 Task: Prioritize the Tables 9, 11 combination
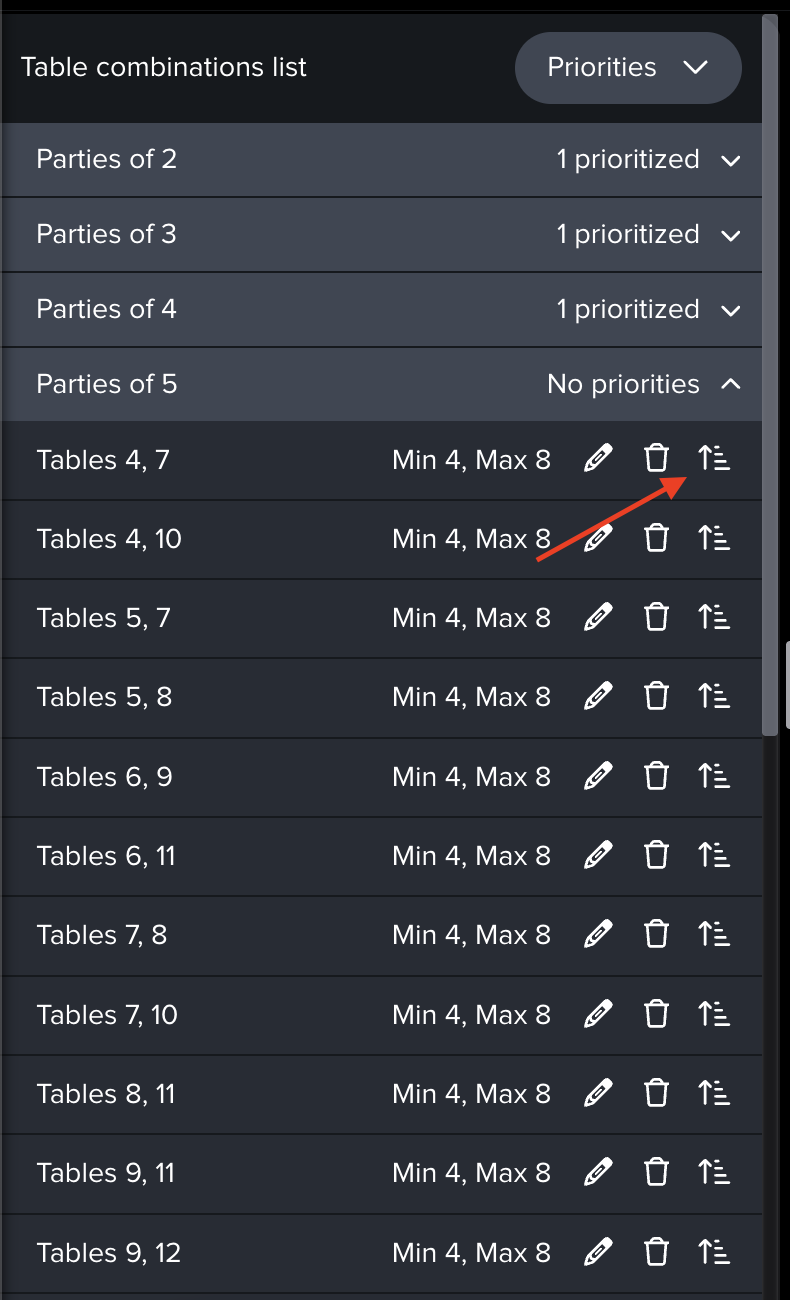[714, 1172]
